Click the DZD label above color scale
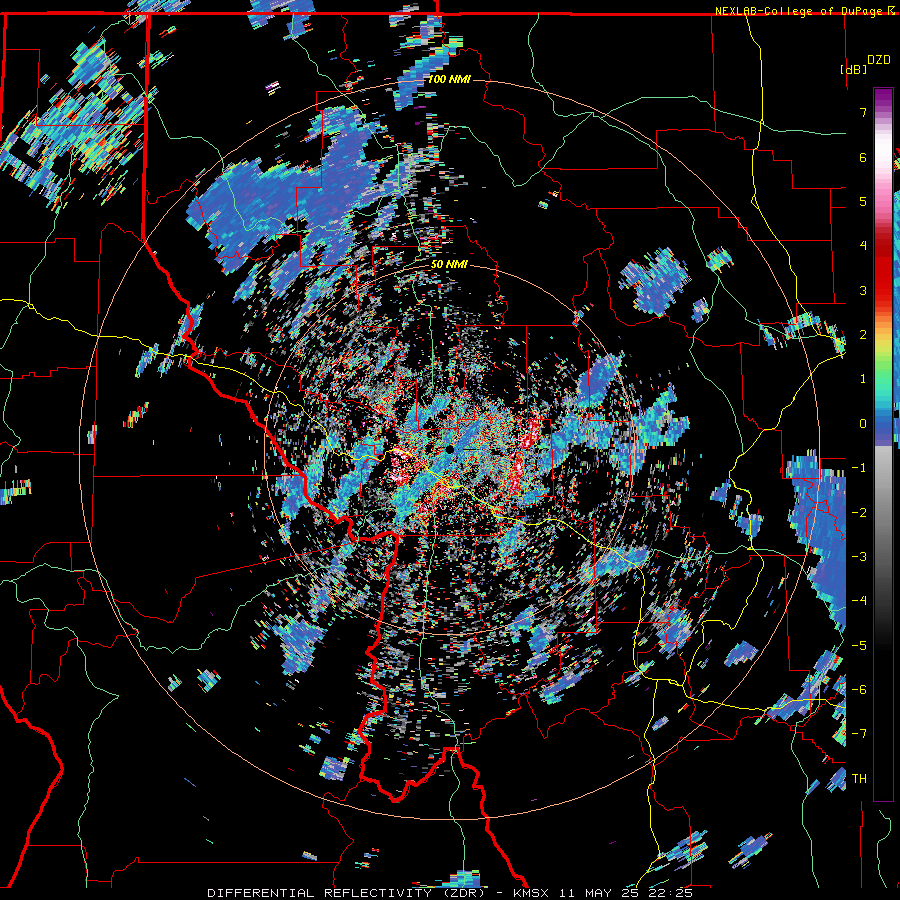Image resolution: width=900 pixels, height=900 pixels. click(879, 60)
